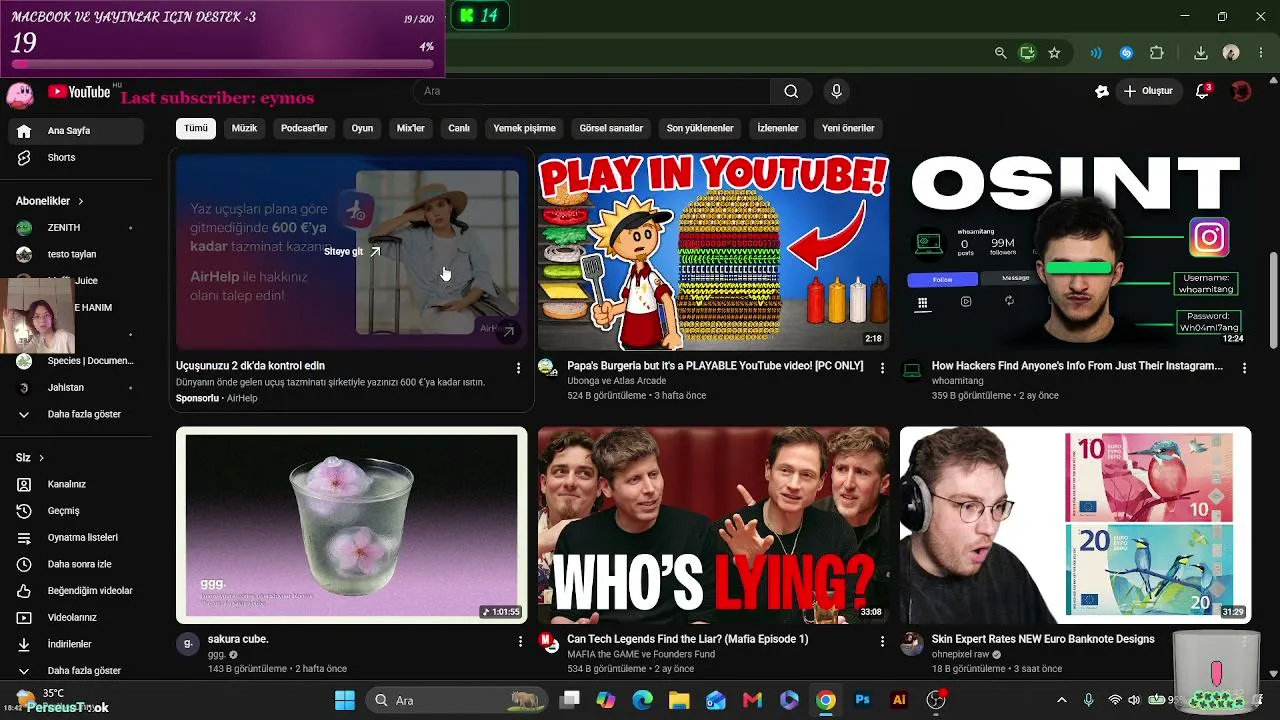
Task: Open the more options menu for the AirHelp ad
Action: (x=518, y=368)
